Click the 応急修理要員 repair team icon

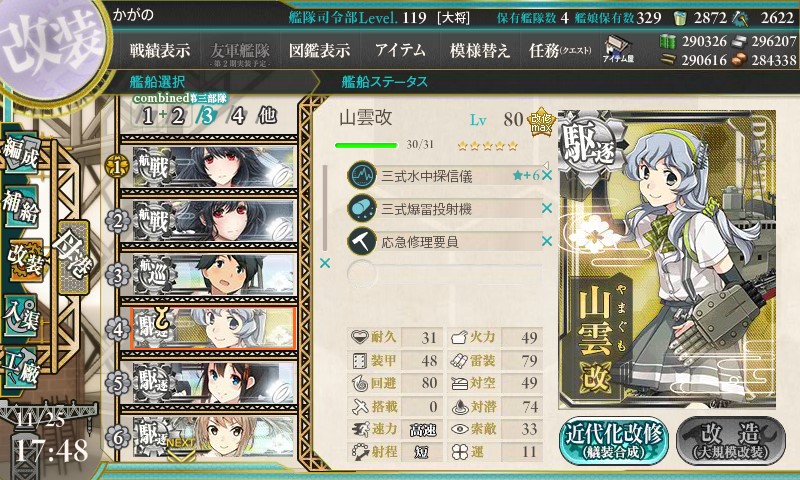pos(362,241)
